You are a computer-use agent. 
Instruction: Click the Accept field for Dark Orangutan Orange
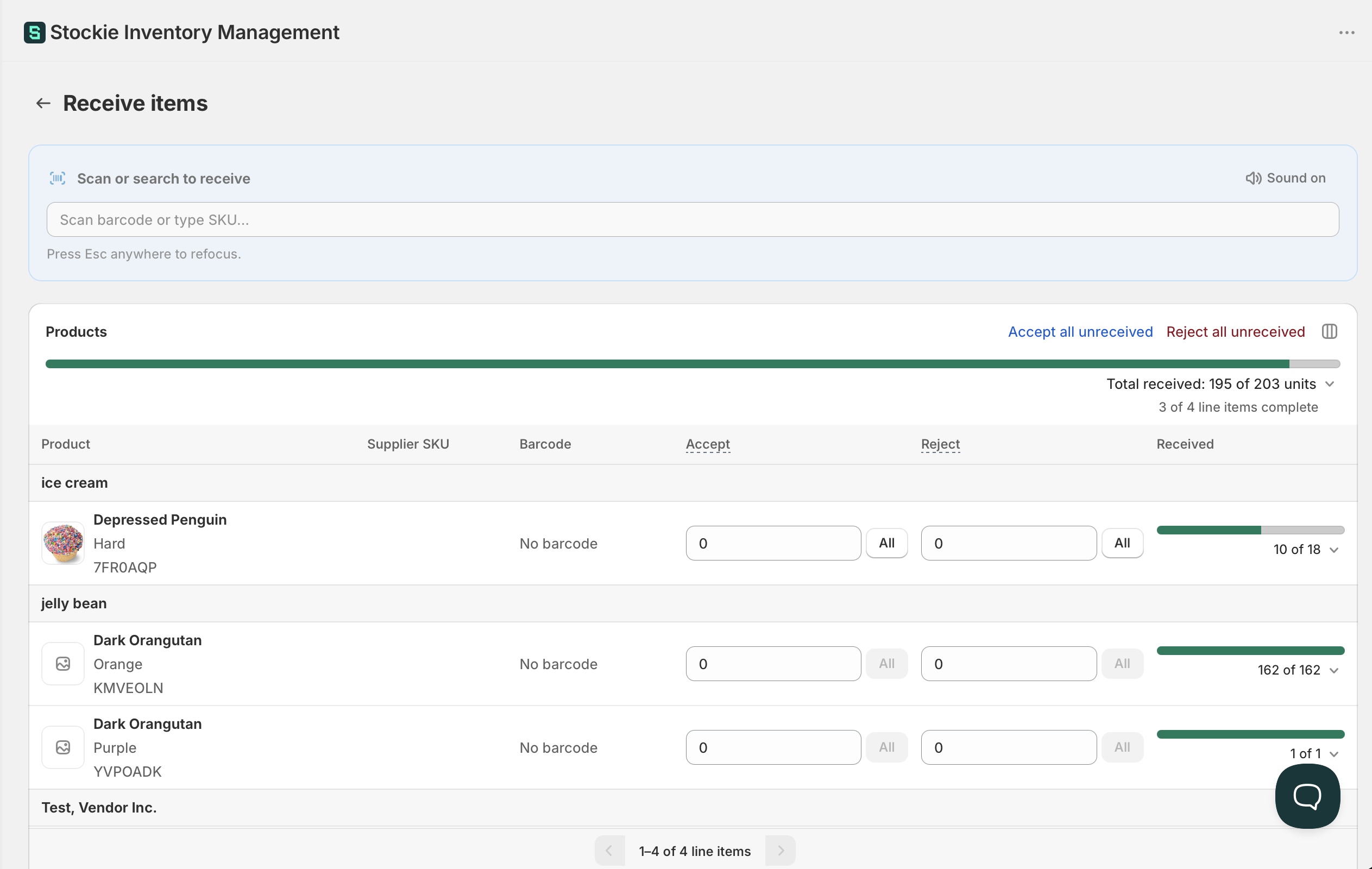773,664
